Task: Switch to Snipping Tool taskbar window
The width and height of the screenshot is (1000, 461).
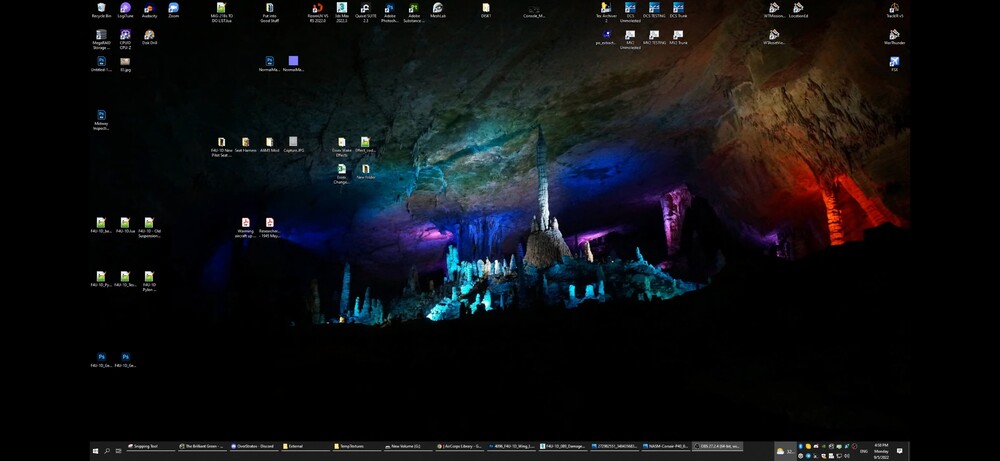Action: [151, 447]
